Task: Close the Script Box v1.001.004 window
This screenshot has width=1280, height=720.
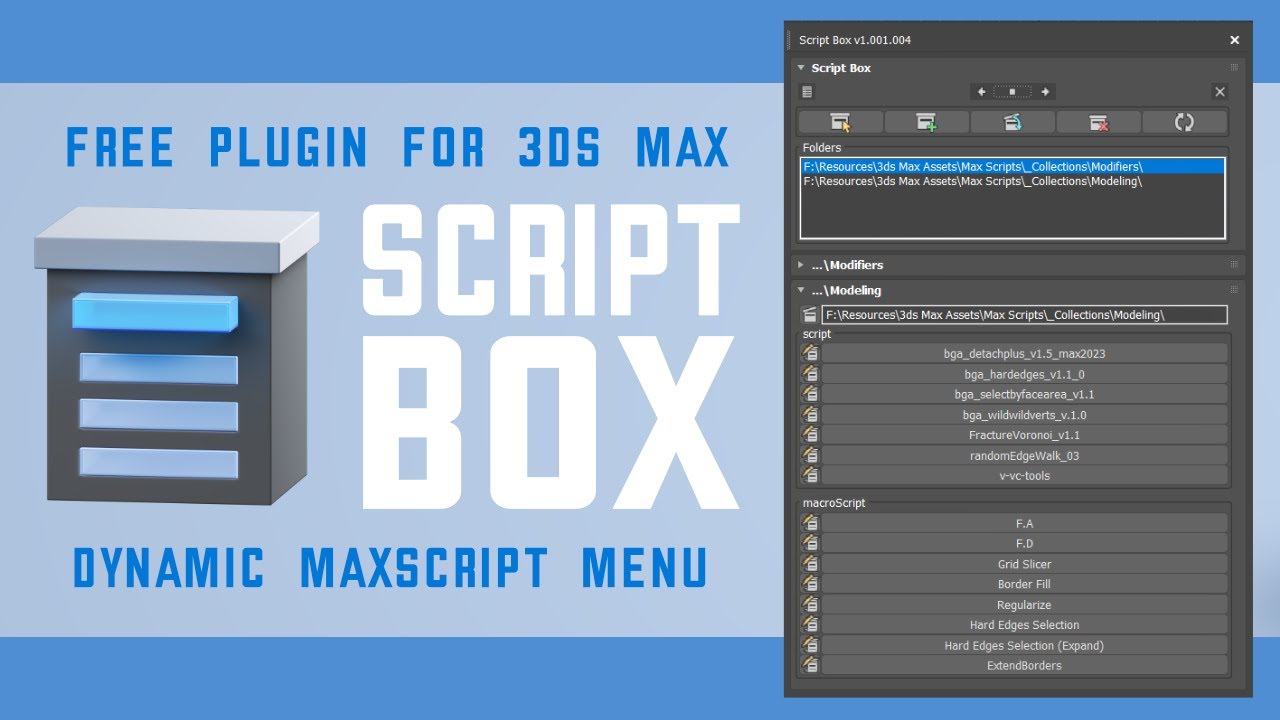Action: click(1234, 40)
